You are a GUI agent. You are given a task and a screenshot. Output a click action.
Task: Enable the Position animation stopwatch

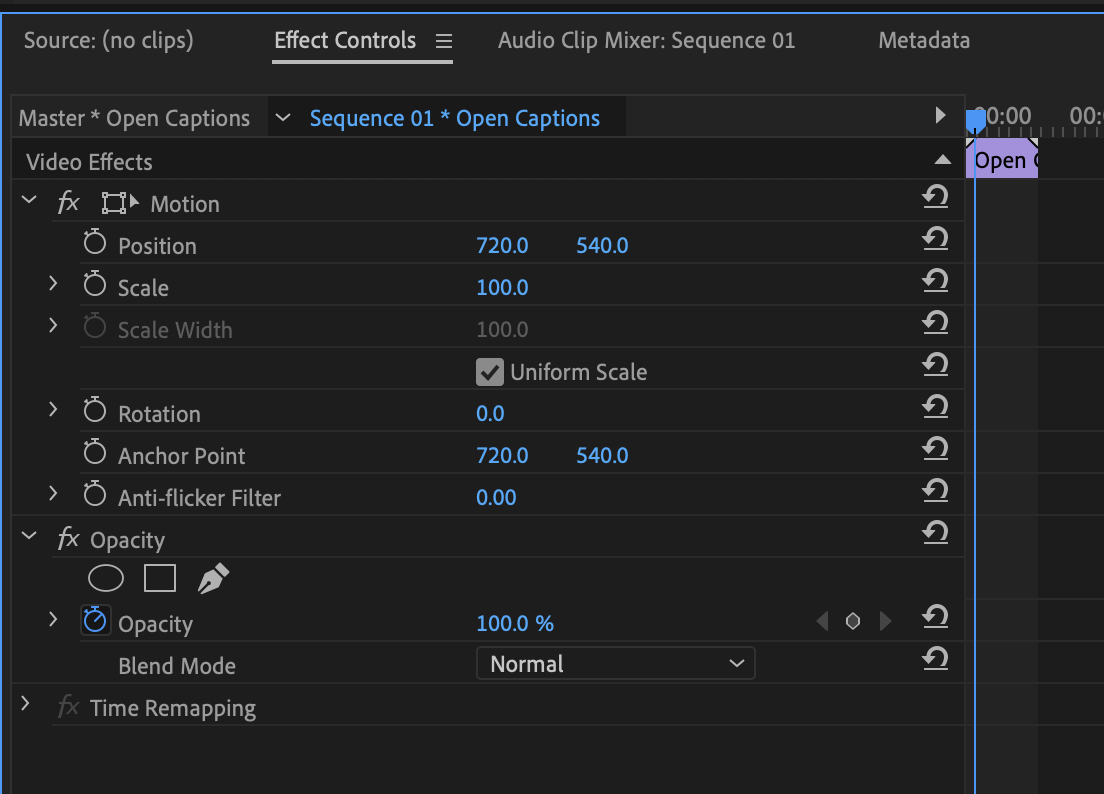tap(95, 244)
